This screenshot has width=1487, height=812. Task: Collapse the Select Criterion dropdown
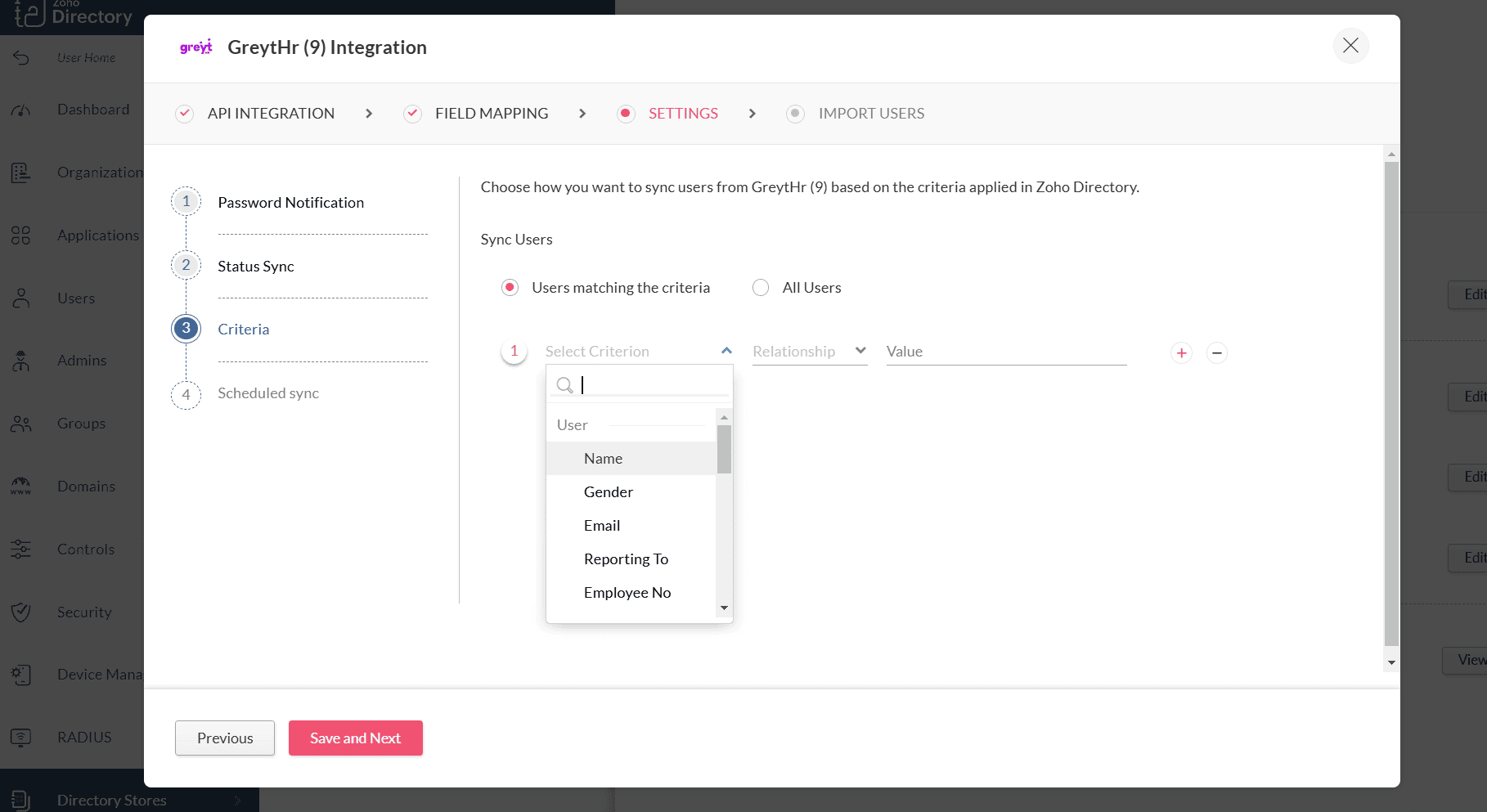pos(726,352)
